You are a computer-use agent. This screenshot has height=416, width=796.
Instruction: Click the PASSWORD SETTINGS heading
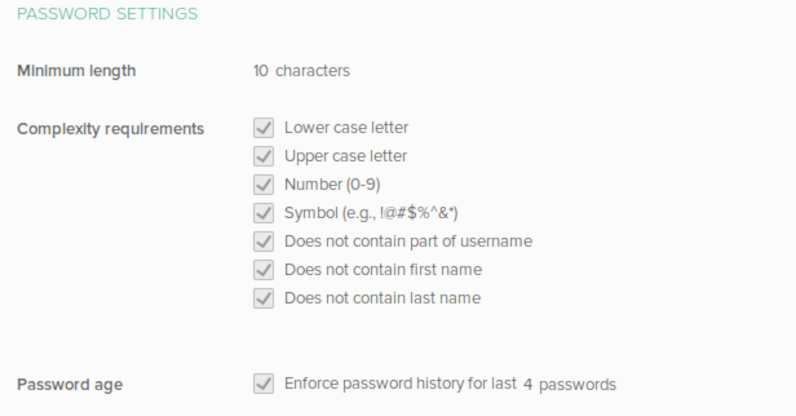pos(107,14)
